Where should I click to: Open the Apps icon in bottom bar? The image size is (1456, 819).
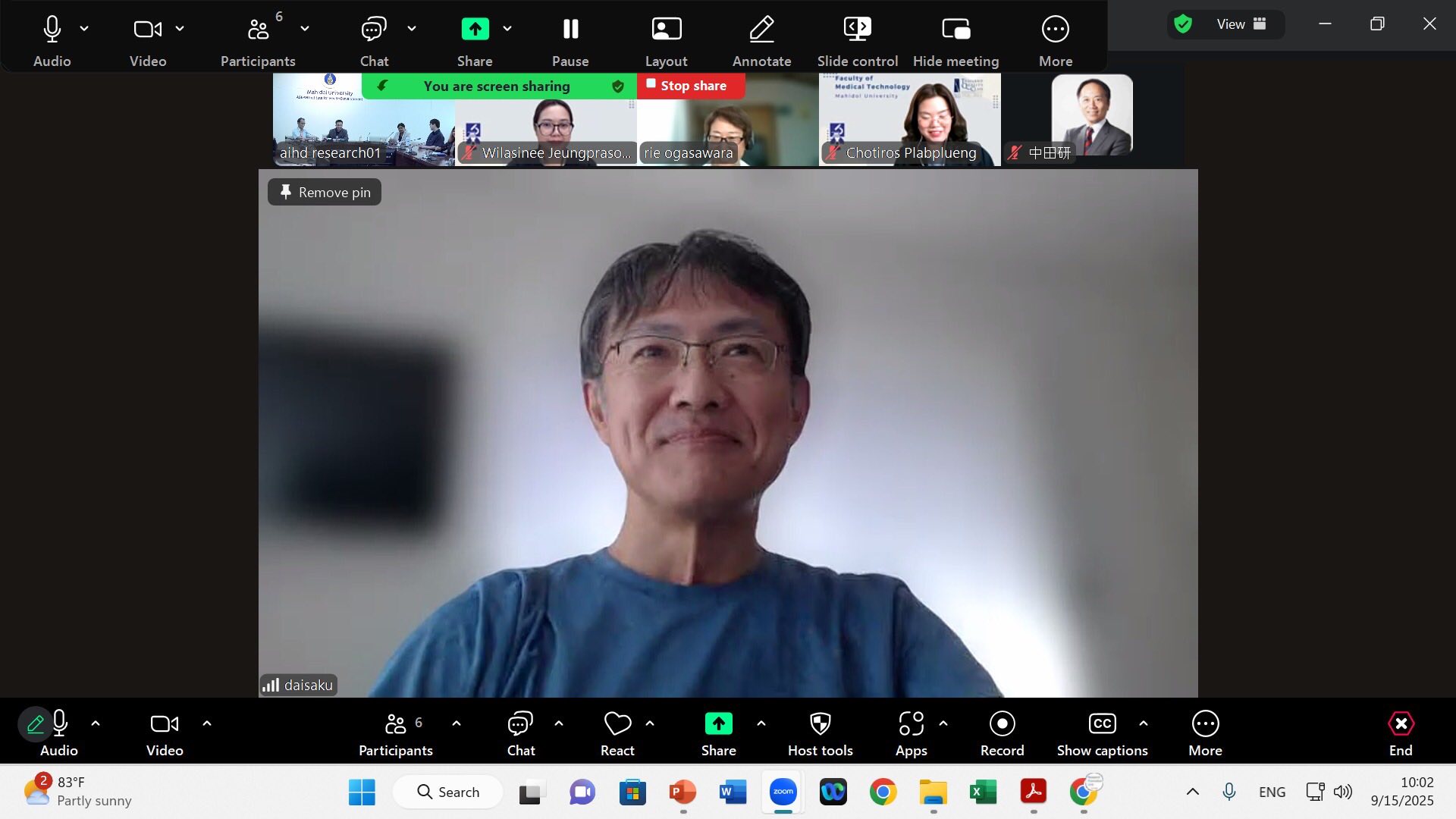point(911,724)
